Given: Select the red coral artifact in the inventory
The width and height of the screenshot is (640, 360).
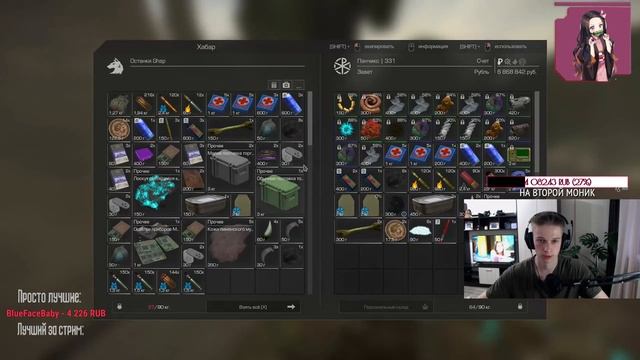Looking at the screenshot, I should coord(371,129).
